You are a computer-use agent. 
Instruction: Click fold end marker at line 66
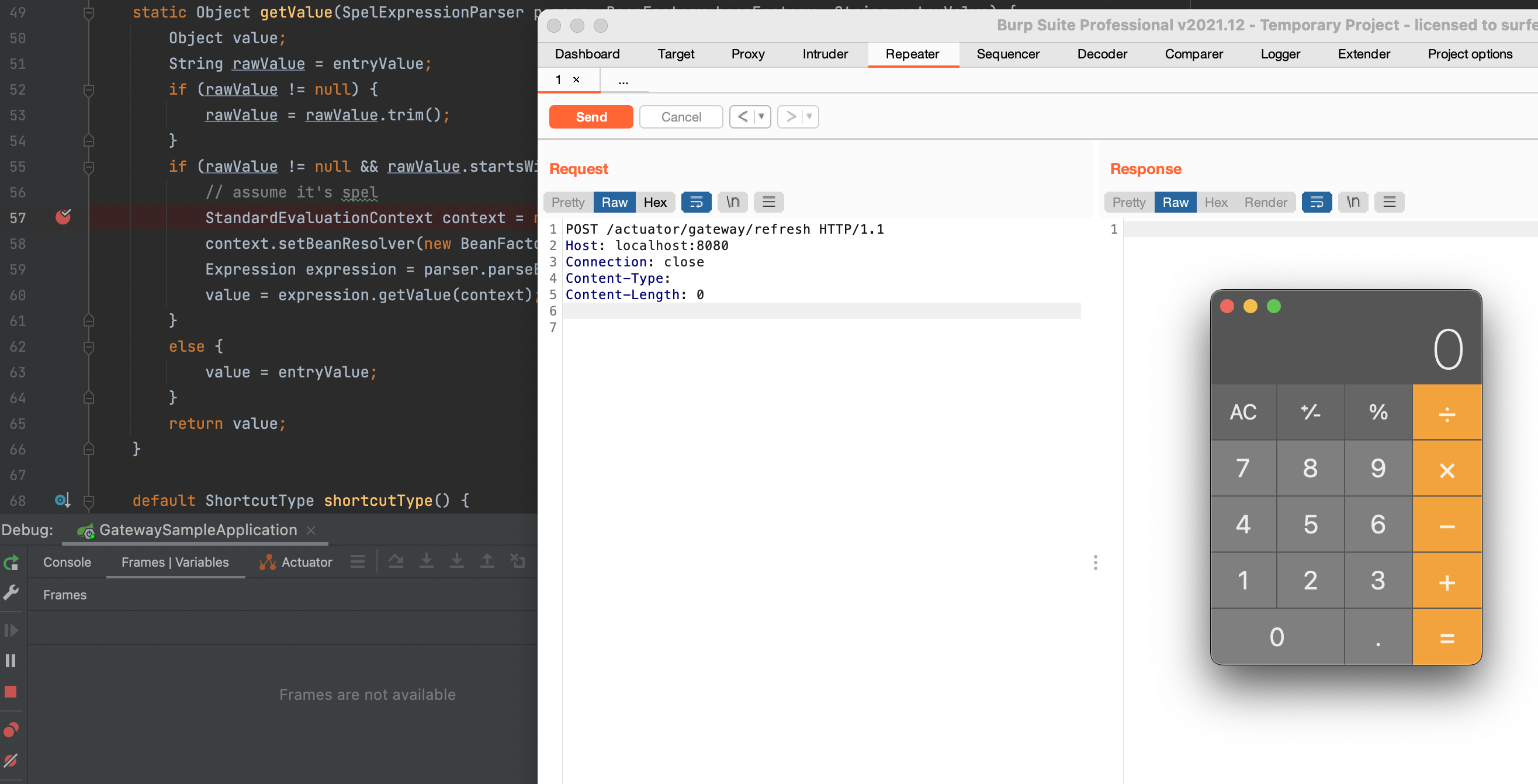pos(88,449)
